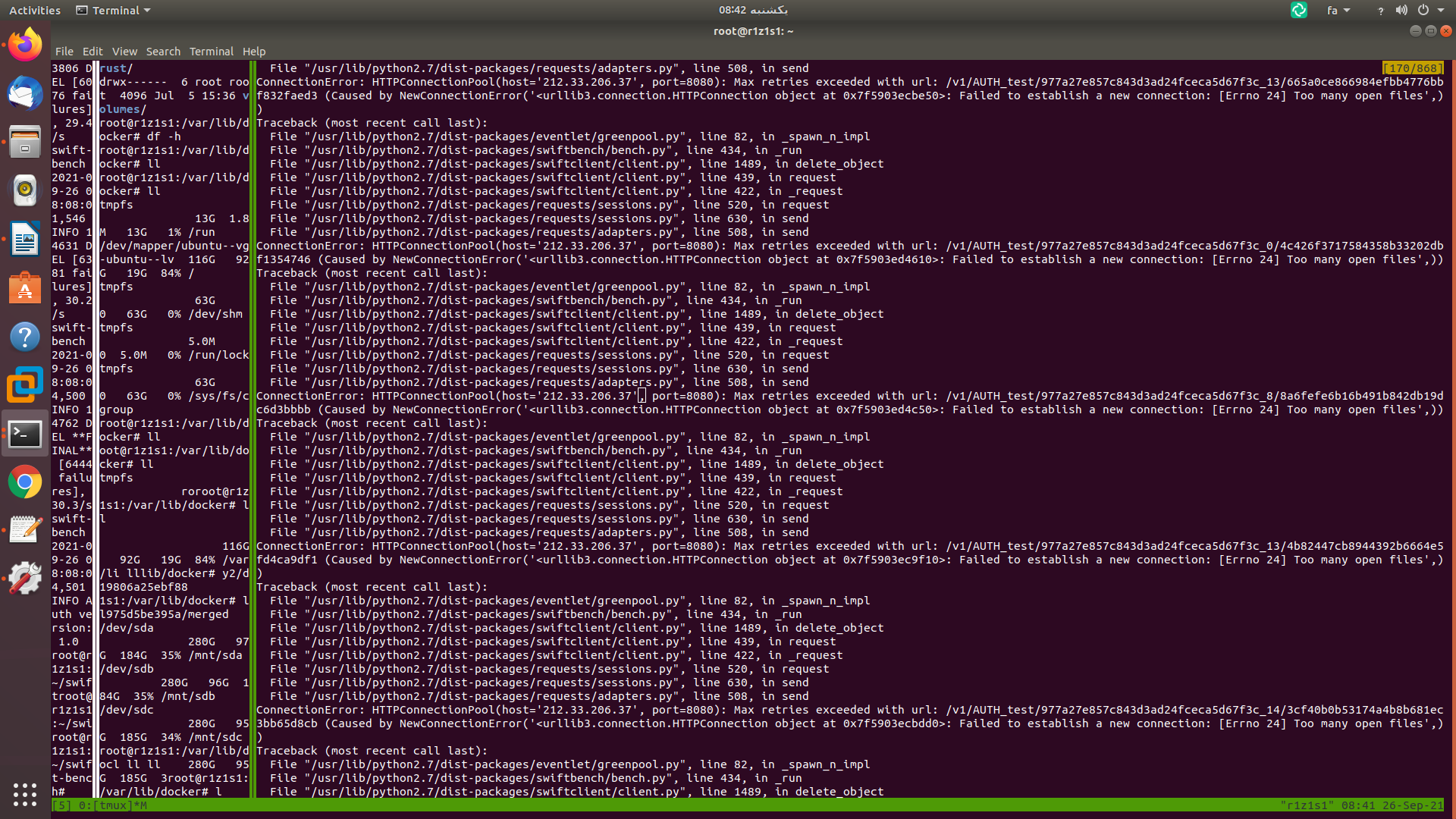
Task: Click Activities overview button
Action: [x=35, y=11]
